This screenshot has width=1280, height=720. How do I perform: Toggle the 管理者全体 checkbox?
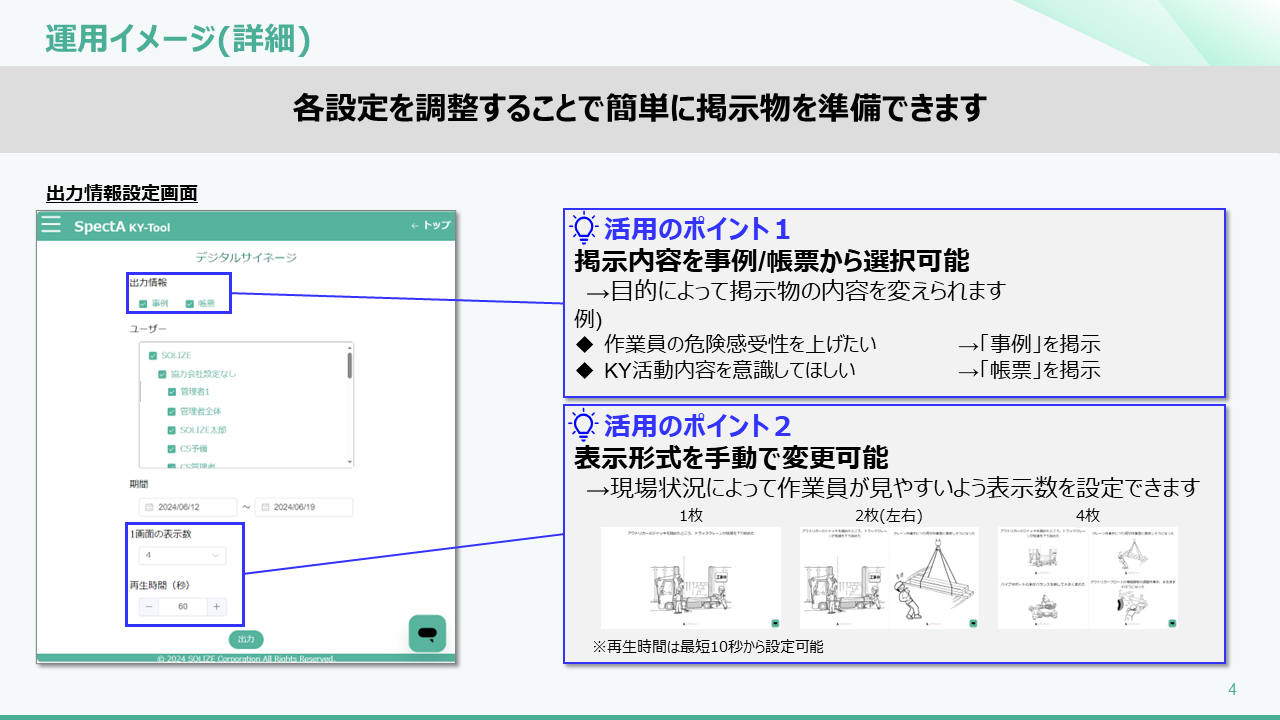tap(172, 411)
